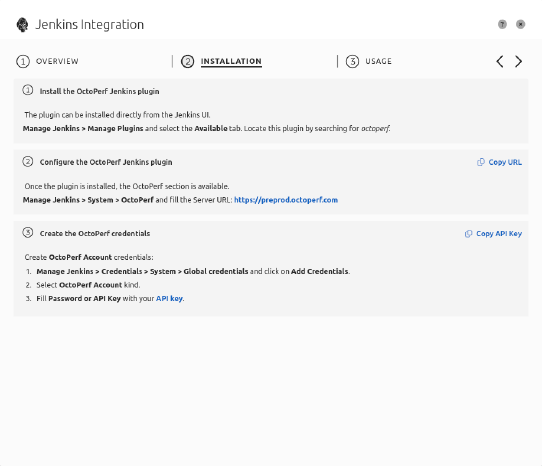Click "Manage Jenkins > System > OctoPerf" text

pos(88,200)
